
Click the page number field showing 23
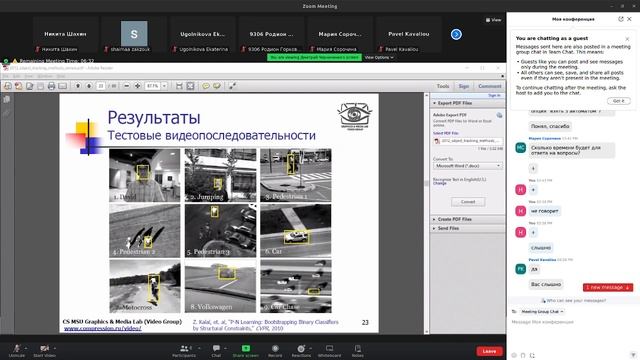(100, 86)
